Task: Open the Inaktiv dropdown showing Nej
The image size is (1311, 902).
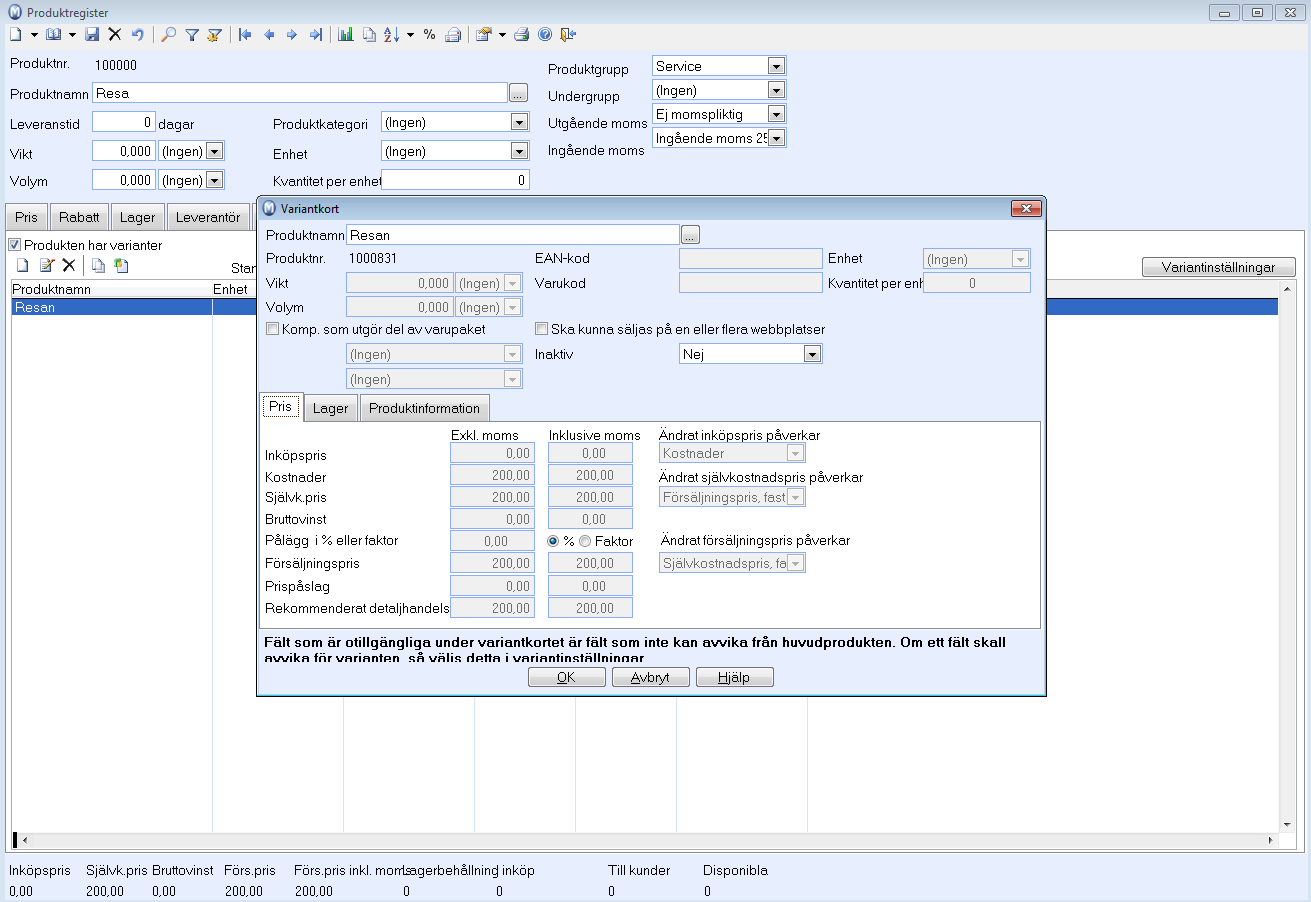Action: coord(812,354)
